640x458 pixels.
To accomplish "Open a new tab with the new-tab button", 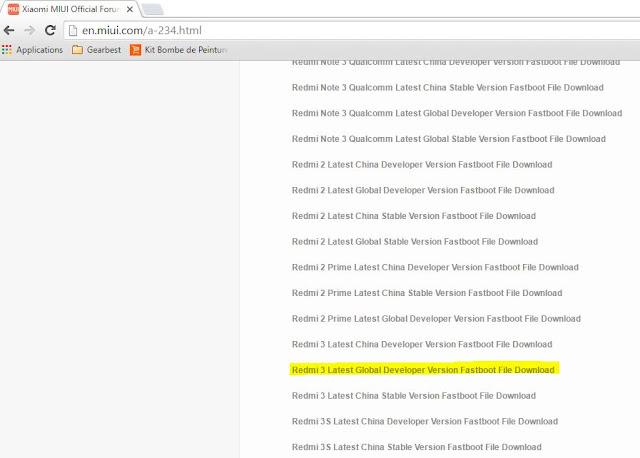I will tap(153, 9).
